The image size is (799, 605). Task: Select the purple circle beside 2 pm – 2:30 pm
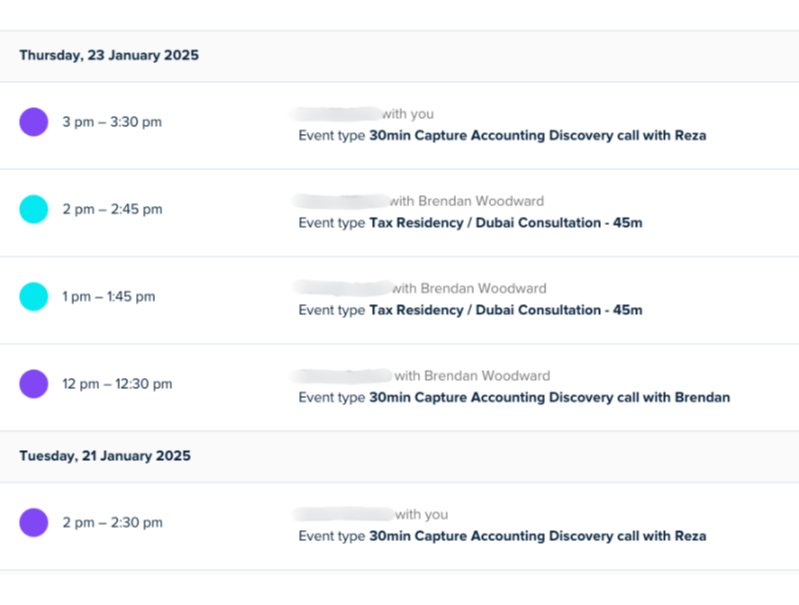pos(34,522)
